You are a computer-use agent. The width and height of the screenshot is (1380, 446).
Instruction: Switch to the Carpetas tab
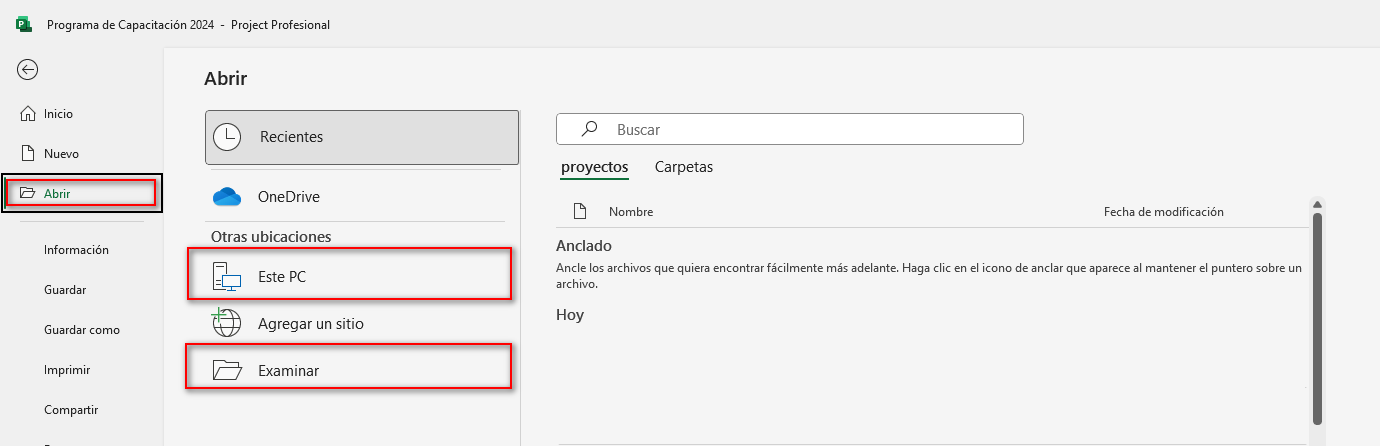[x=683, y=167]
